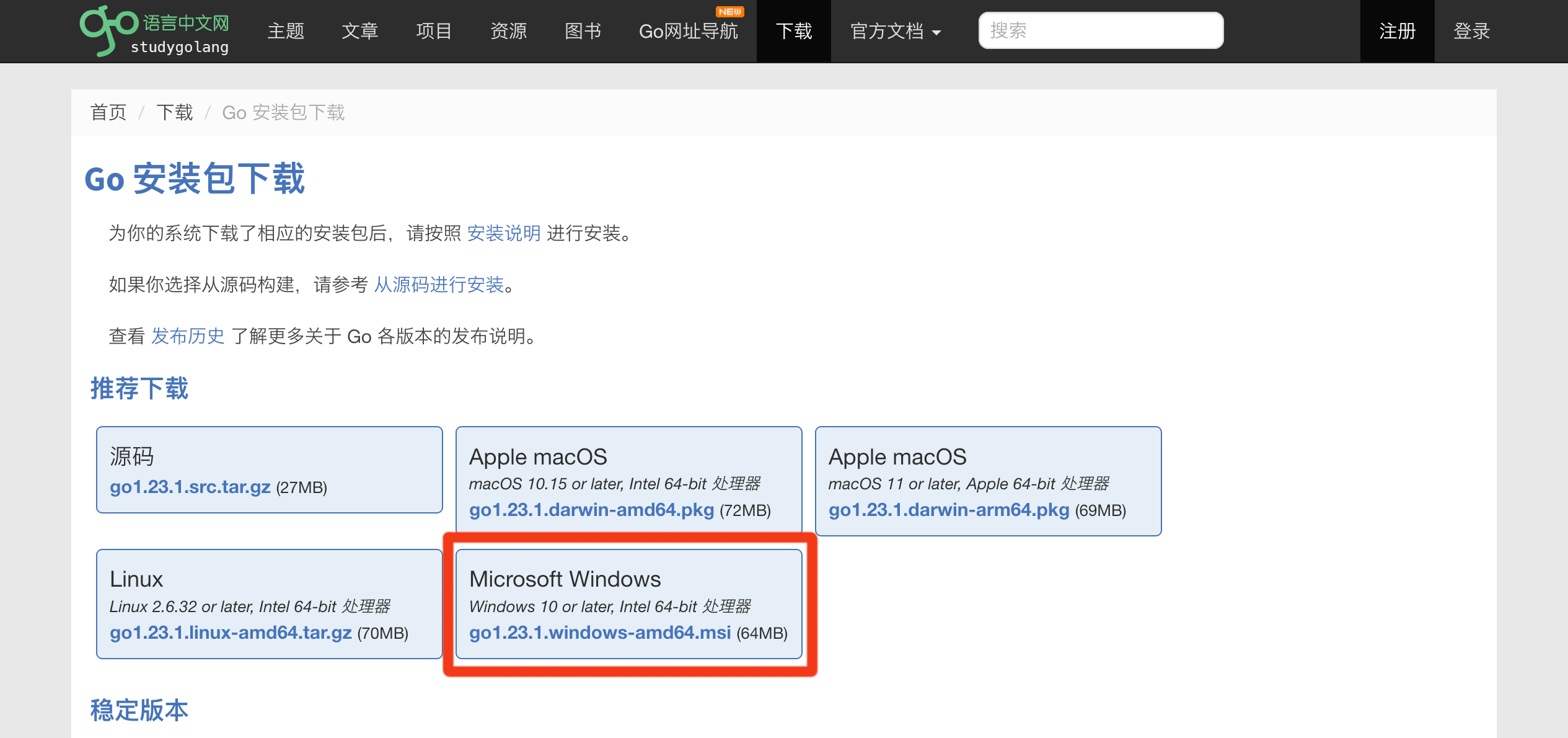The image size is (1568, 738).
Task: Download go1.23.1.src.tar.gz source package
Action: (190, 487)
